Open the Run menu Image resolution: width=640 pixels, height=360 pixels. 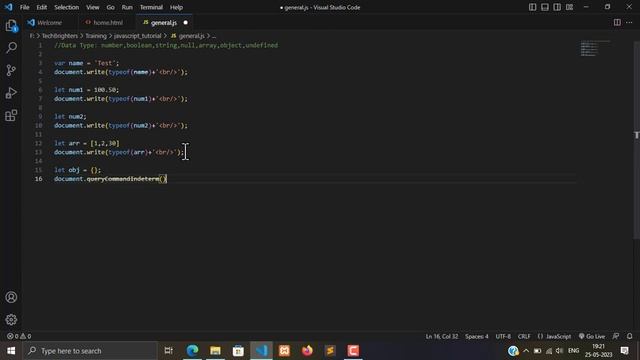[x=127, y=7]
